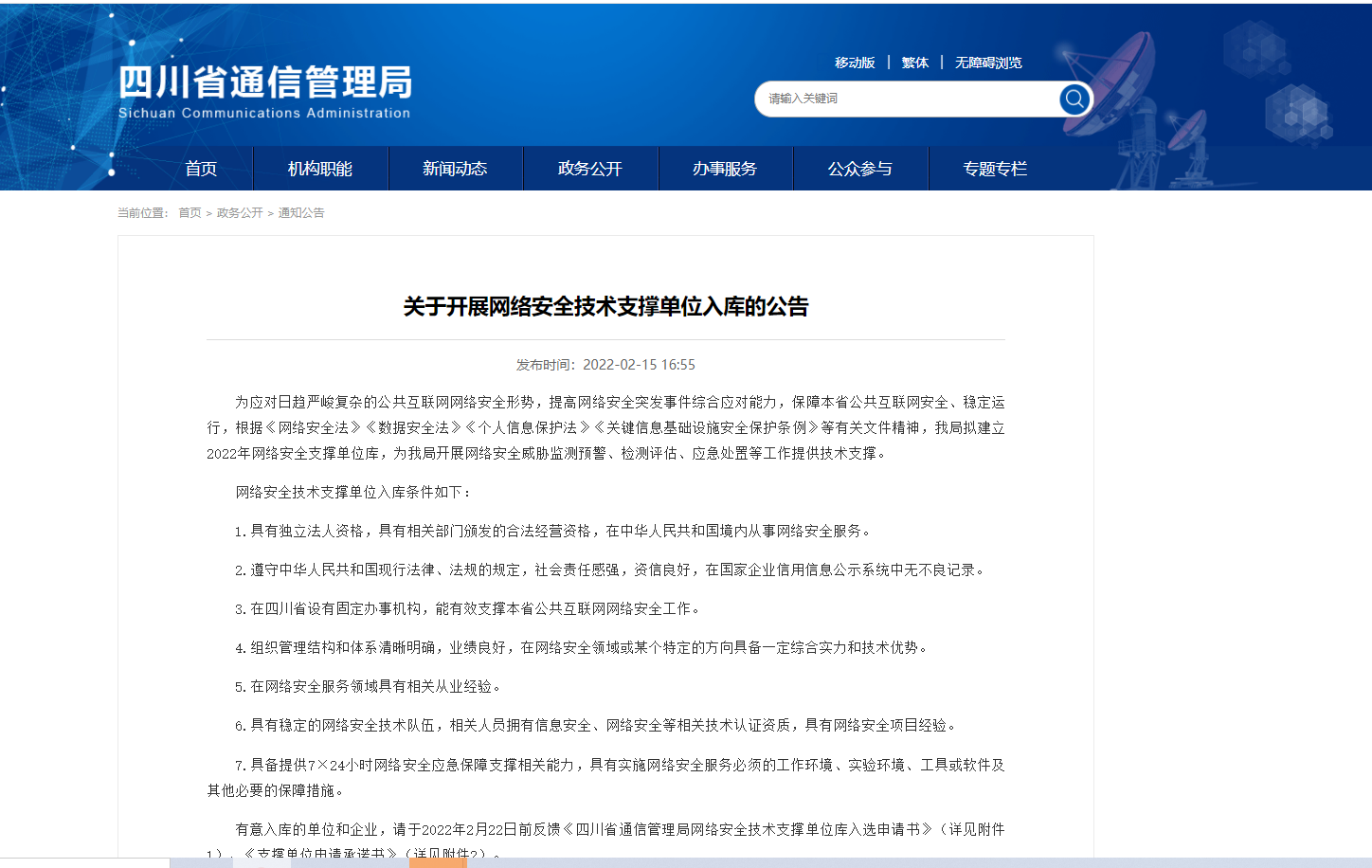Open the 公众参与 navigation menu

coord(860,169)
